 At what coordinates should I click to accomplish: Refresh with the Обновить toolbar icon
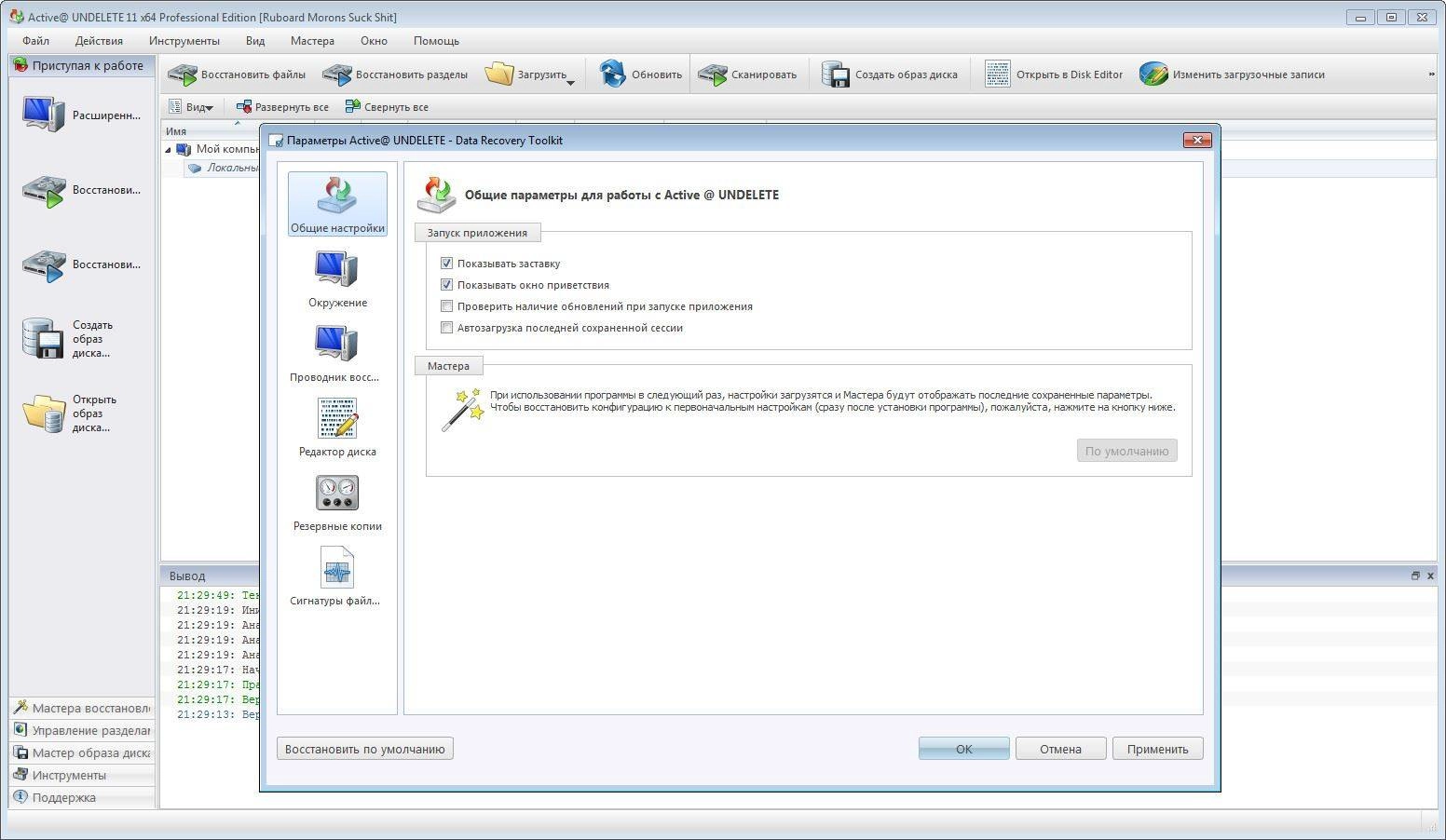pos(612,75)
